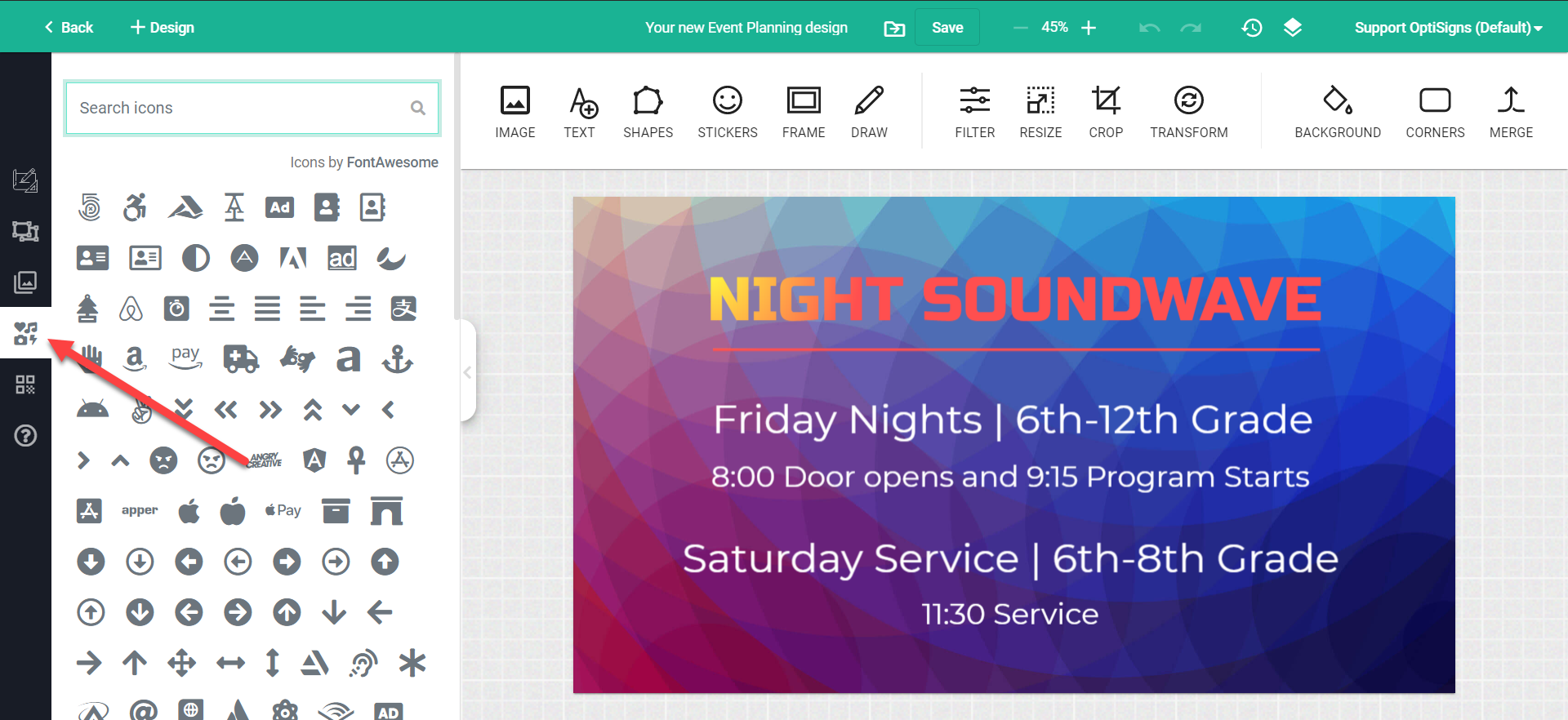Click the search magnifier icon
Screen dimensions: 1568x720
(418, 108)
